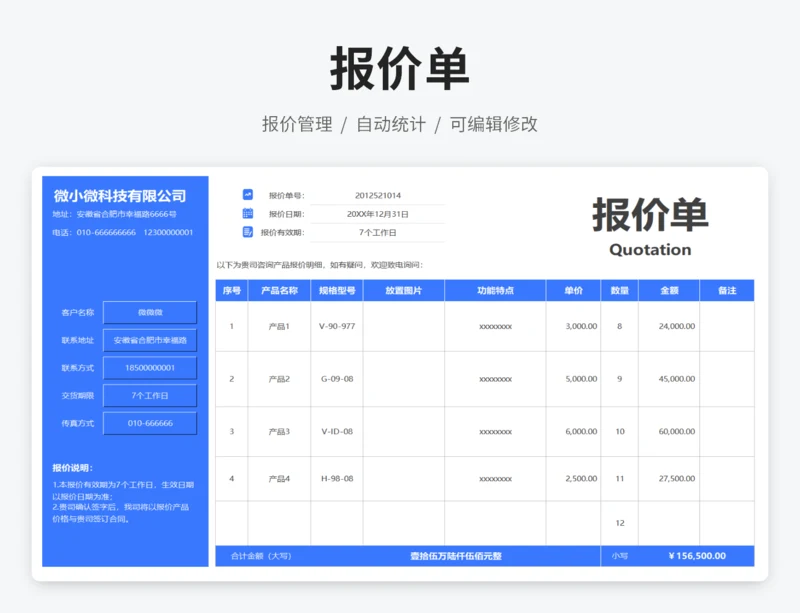This screenshot has width=800, height=613.
Task: Select the model cell V-ID-08
Action: click(337, 431)
